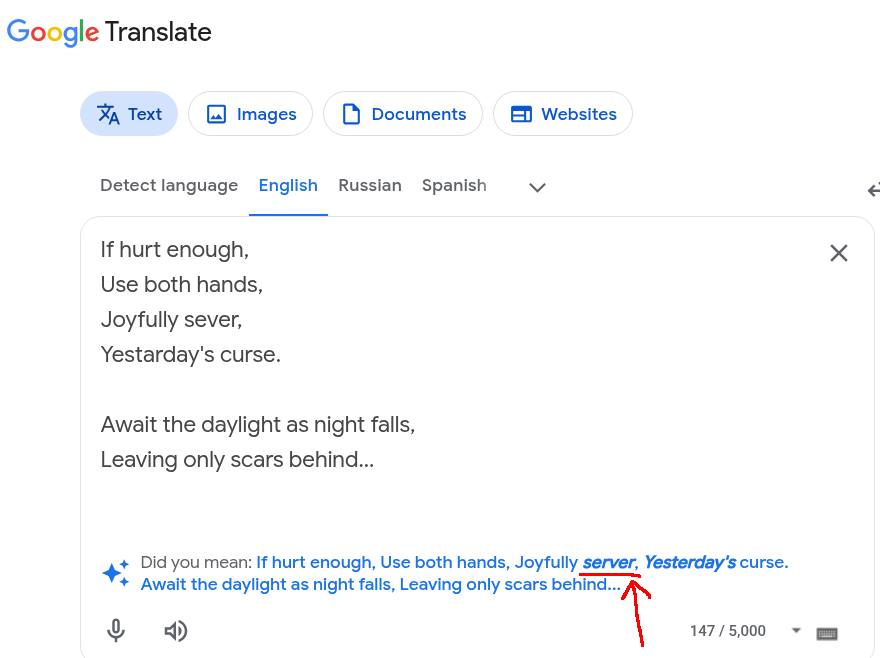Click the sparkle suggestion icon
The width and height of the screenshot is (880, 658).
coord(116,573)
